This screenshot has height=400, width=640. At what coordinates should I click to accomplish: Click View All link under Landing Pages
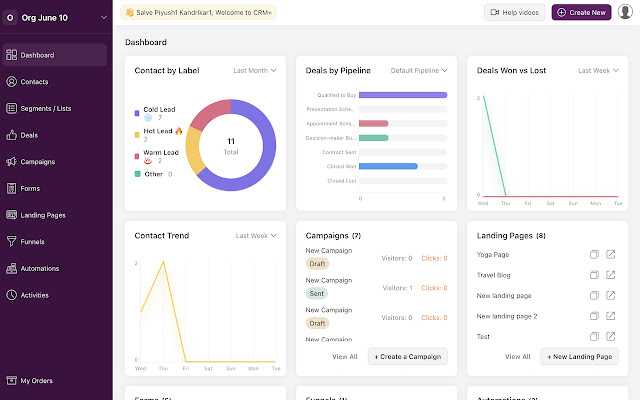pos(517,356)
